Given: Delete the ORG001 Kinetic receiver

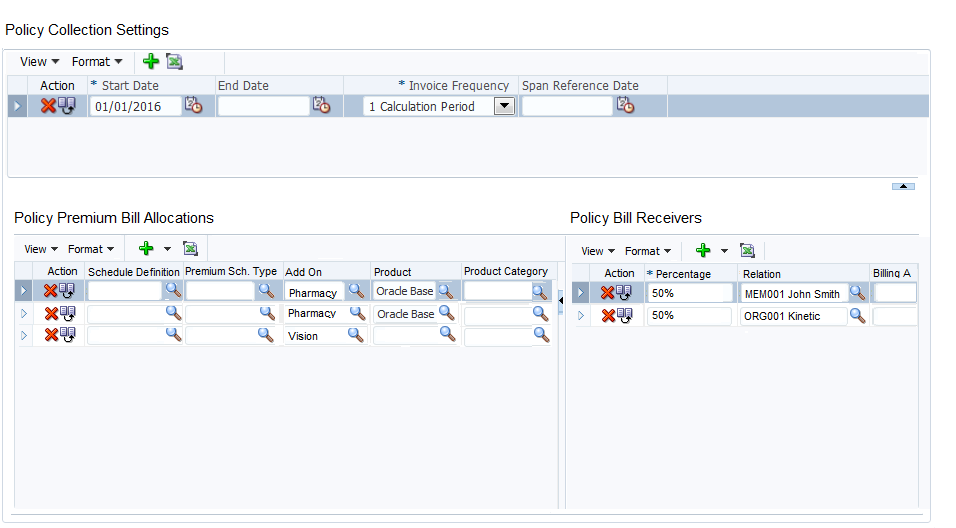Looking at the screenshot, I should [608, 315].
